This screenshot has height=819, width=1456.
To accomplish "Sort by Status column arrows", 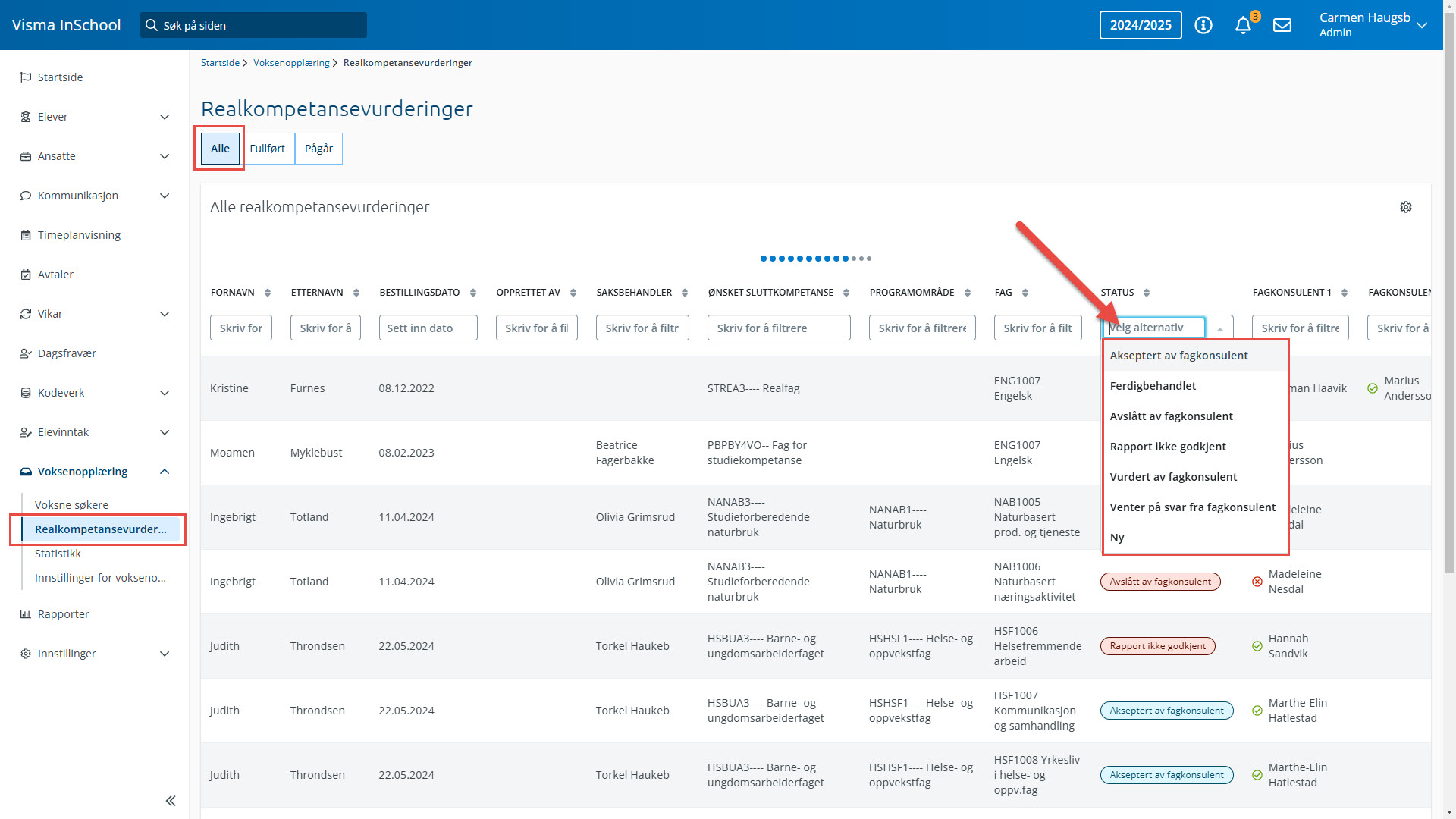I will pyautogui.click(x=1147, y=293).
